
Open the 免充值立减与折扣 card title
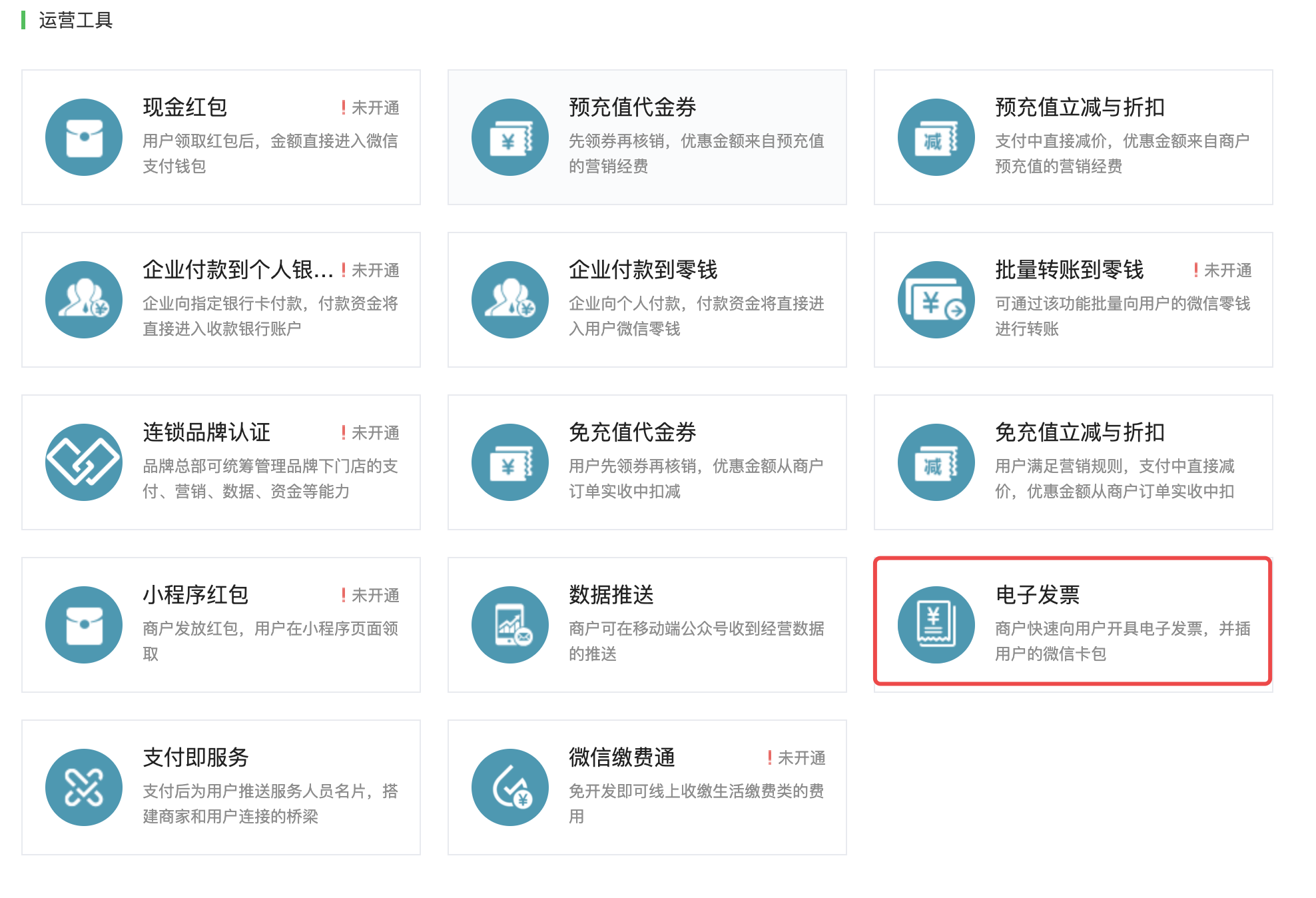[x=1080, y=432]
